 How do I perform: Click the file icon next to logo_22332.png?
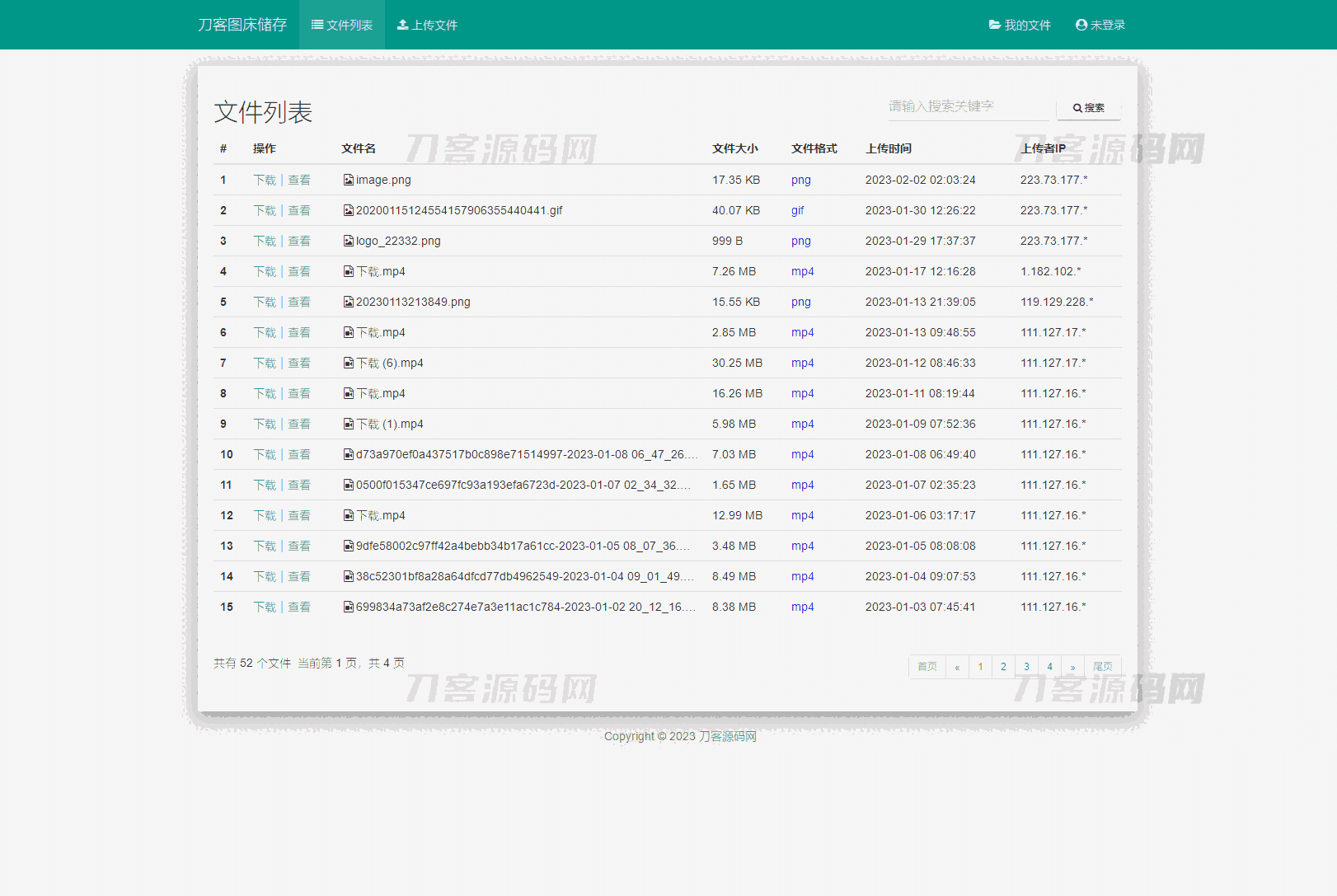tap(349, 241)
